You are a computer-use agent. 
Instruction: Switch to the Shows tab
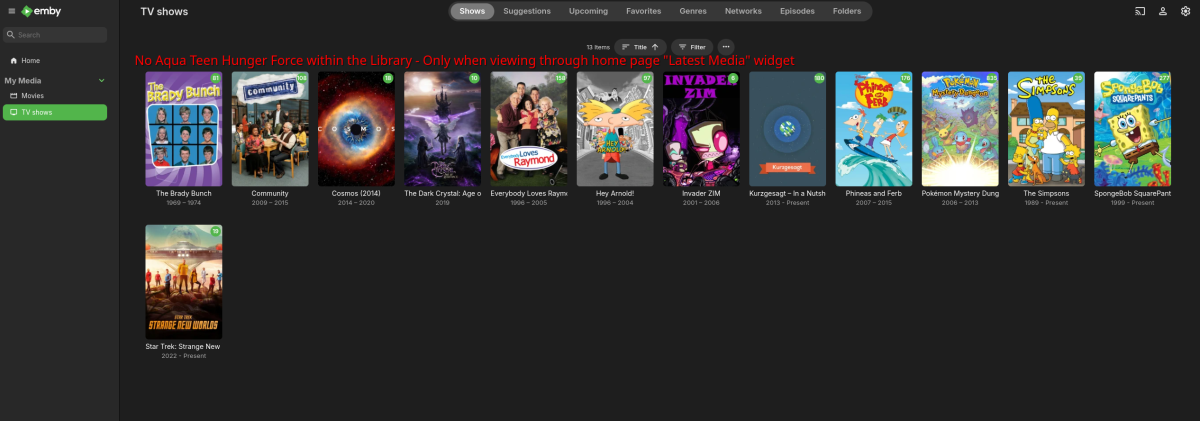point(472,11)
